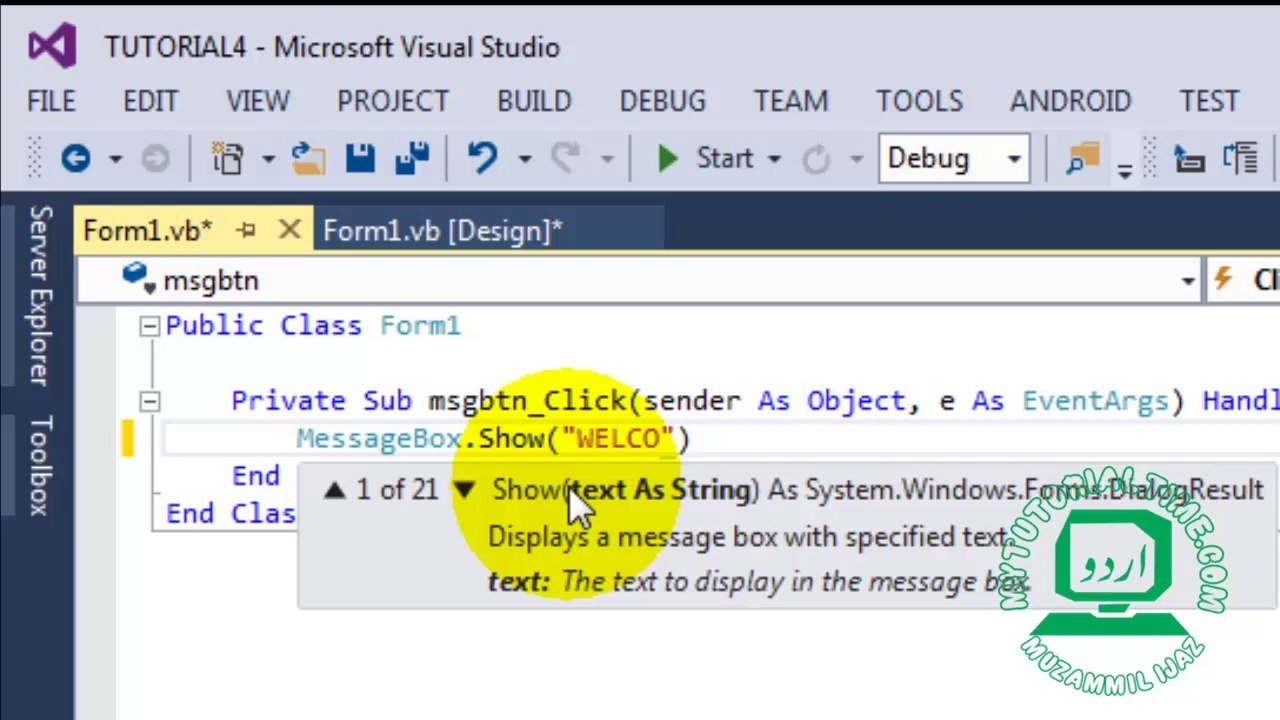Collapse the Public Class Form1 outline
Viewport: 1280px width, 720px height.
[x=149, y=326]
